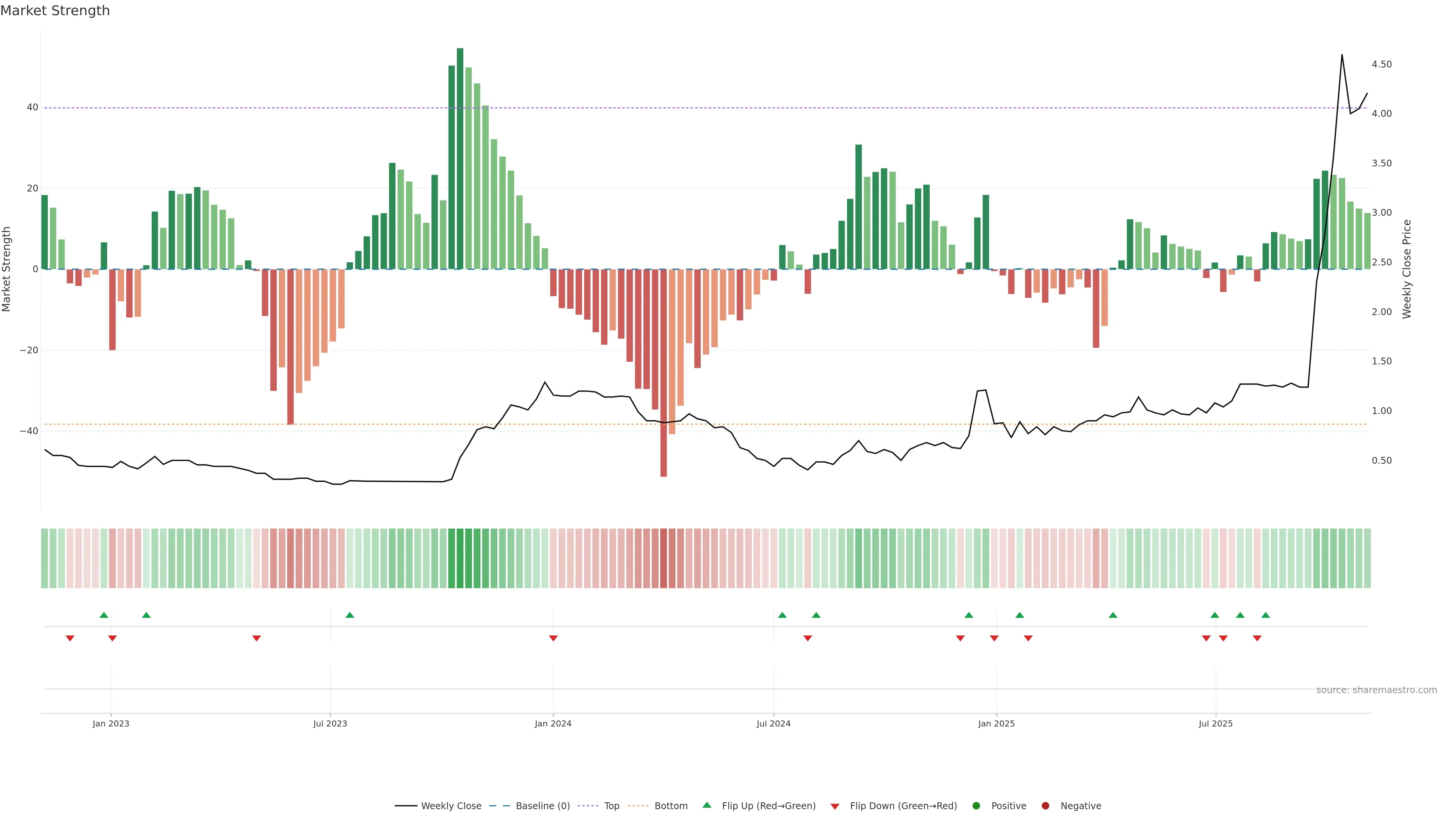
Task: Click the Flip Up green triangle legend icon
Action: [706, 805]
